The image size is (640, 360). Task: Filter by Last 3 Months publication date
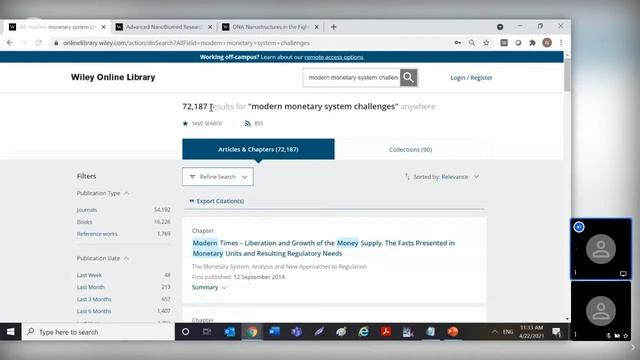(x=94, y=299)
